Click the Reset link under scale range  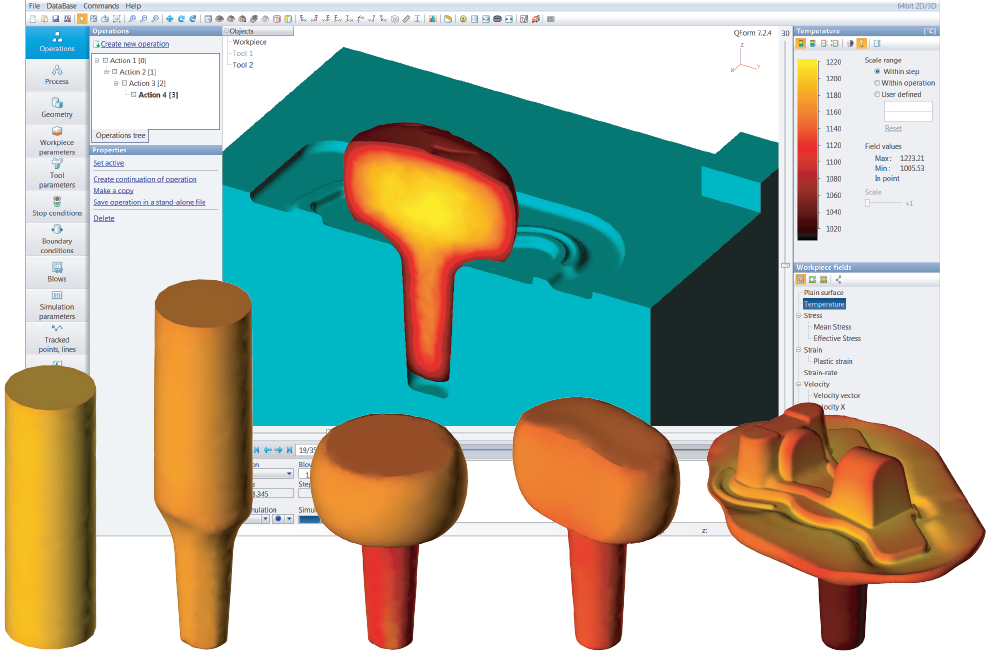tap(894, 128)
